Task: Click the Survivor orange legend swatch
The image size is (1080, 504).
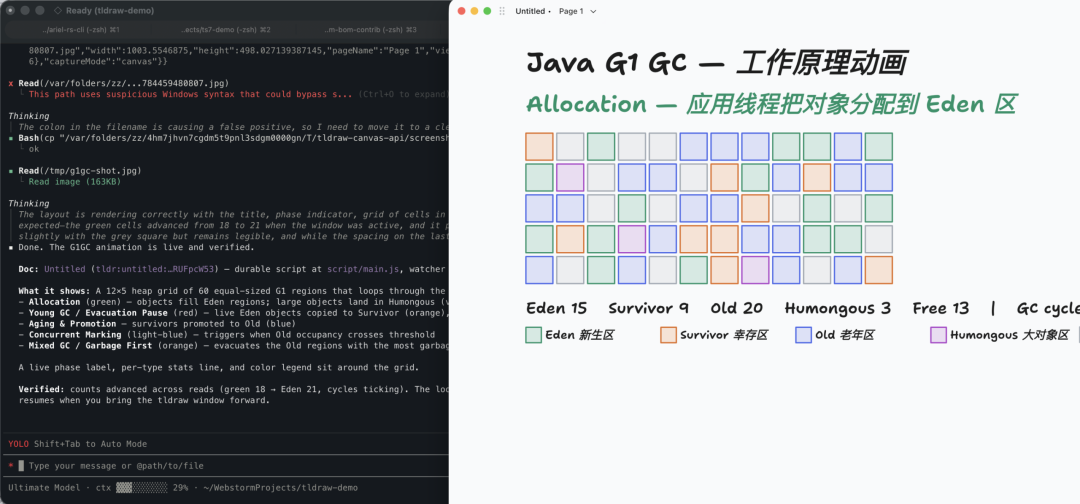Action: coord(668,335)
